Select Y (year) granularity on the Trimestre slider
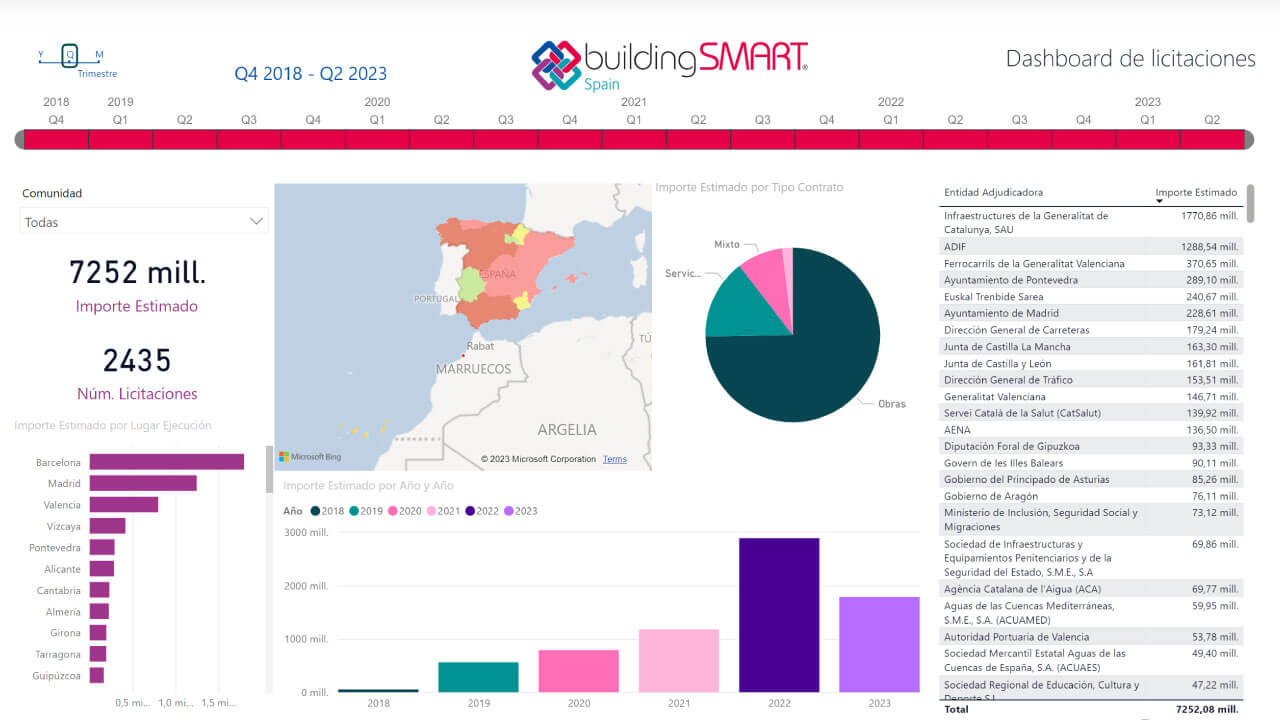The height and width of the screenshot is (720, 1280). coord(41,55)
